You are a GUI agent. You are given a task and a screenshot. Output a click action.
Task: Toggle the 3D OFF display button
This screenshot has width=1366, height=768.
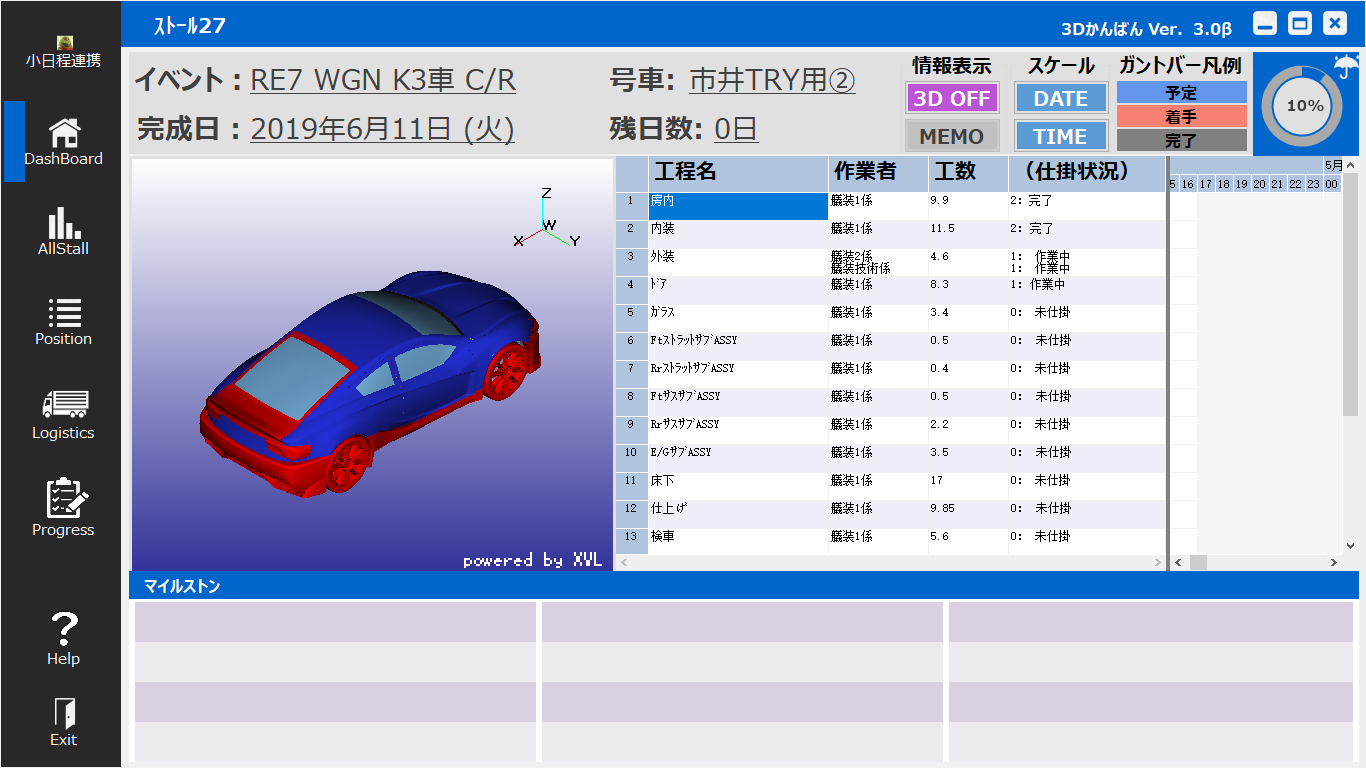coord(952,98)
